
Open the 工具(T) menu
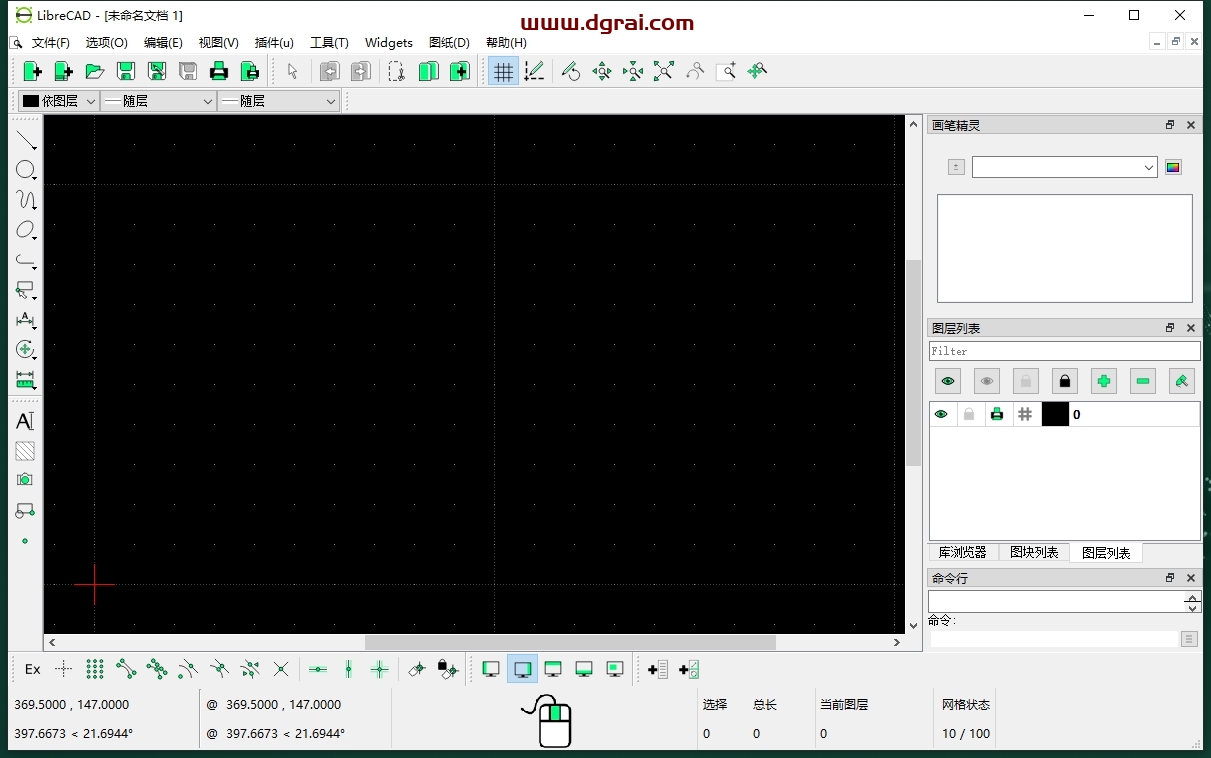coord(329,43)
